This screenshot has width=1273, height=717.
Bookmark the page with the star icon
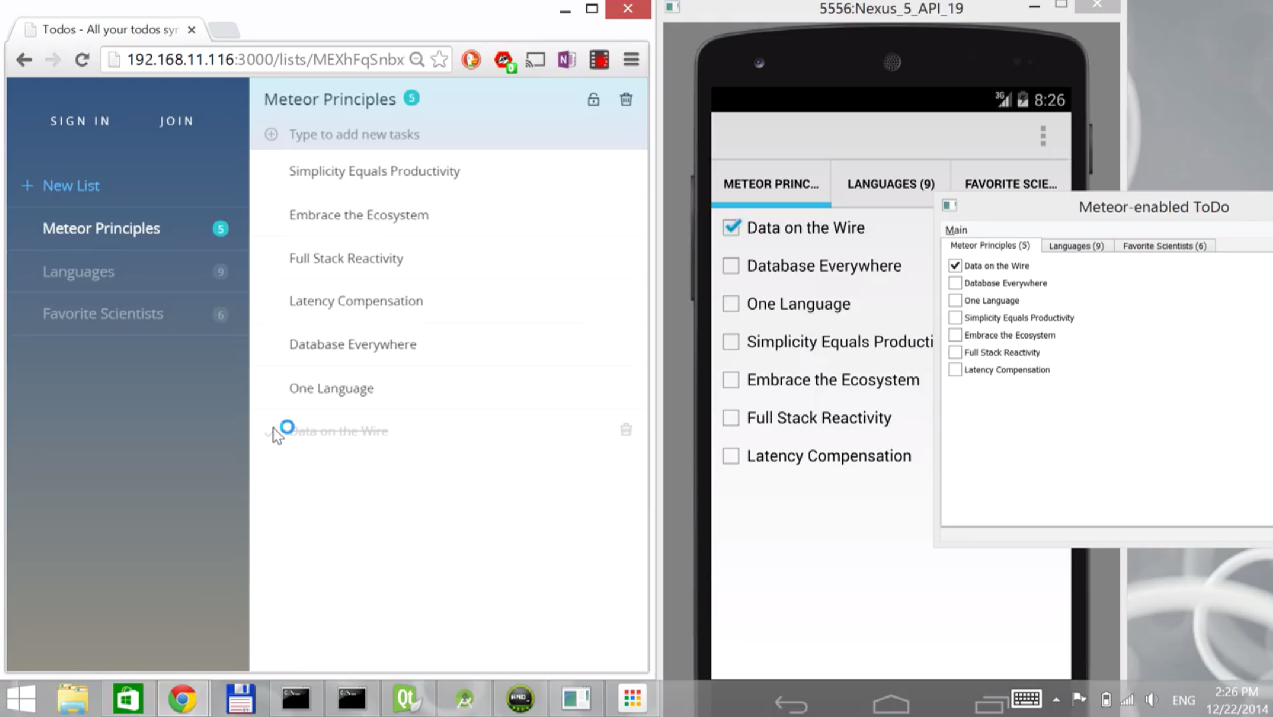(439, 60)
